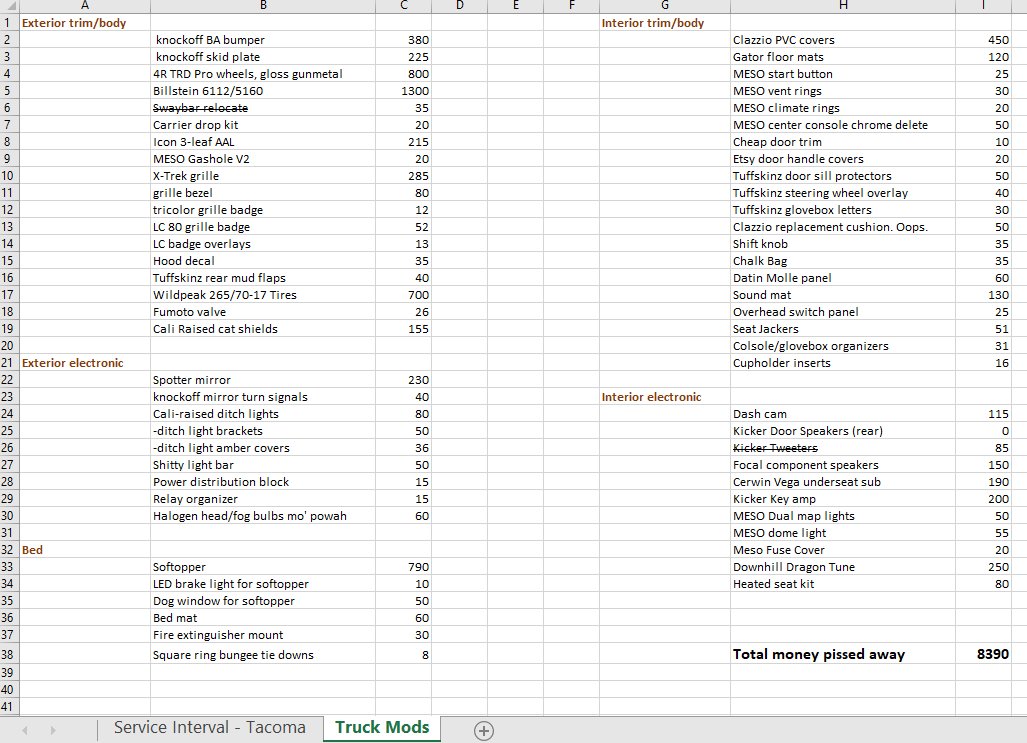This screenshot has width=1027, height=743.
Task: Click the Wildpeak 265/70-17 Tires cell
Action: pyautogui.click(x=263, y=295)
